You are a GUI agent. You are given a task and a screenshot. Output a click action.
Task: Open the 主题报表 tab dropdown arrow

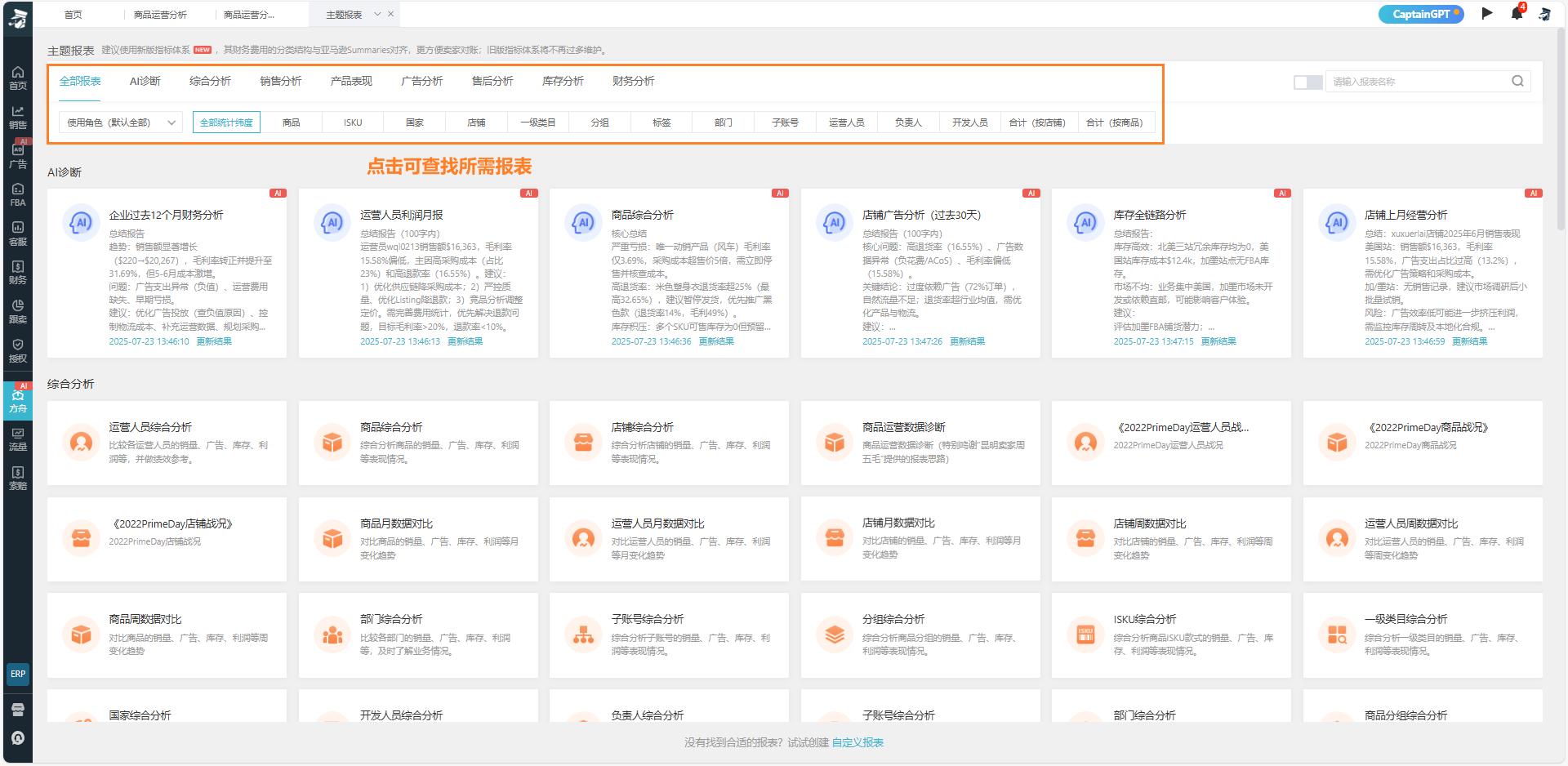(377, 14)
